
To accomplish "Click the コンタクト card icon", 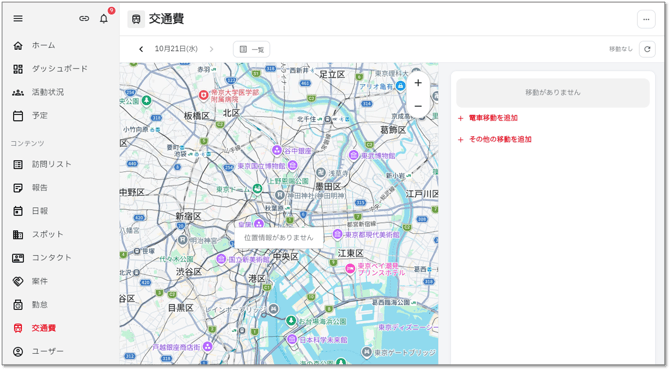I will tap(18, 258).
